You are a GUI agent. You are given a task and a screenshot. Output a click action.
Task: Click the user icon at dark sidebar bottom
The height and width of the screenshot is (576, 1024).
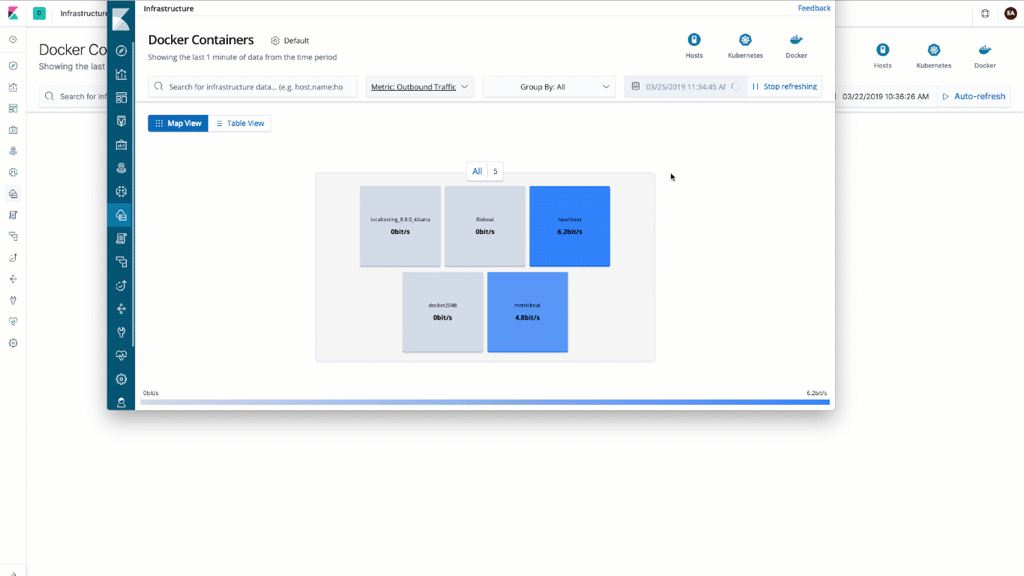coord(121,403)
